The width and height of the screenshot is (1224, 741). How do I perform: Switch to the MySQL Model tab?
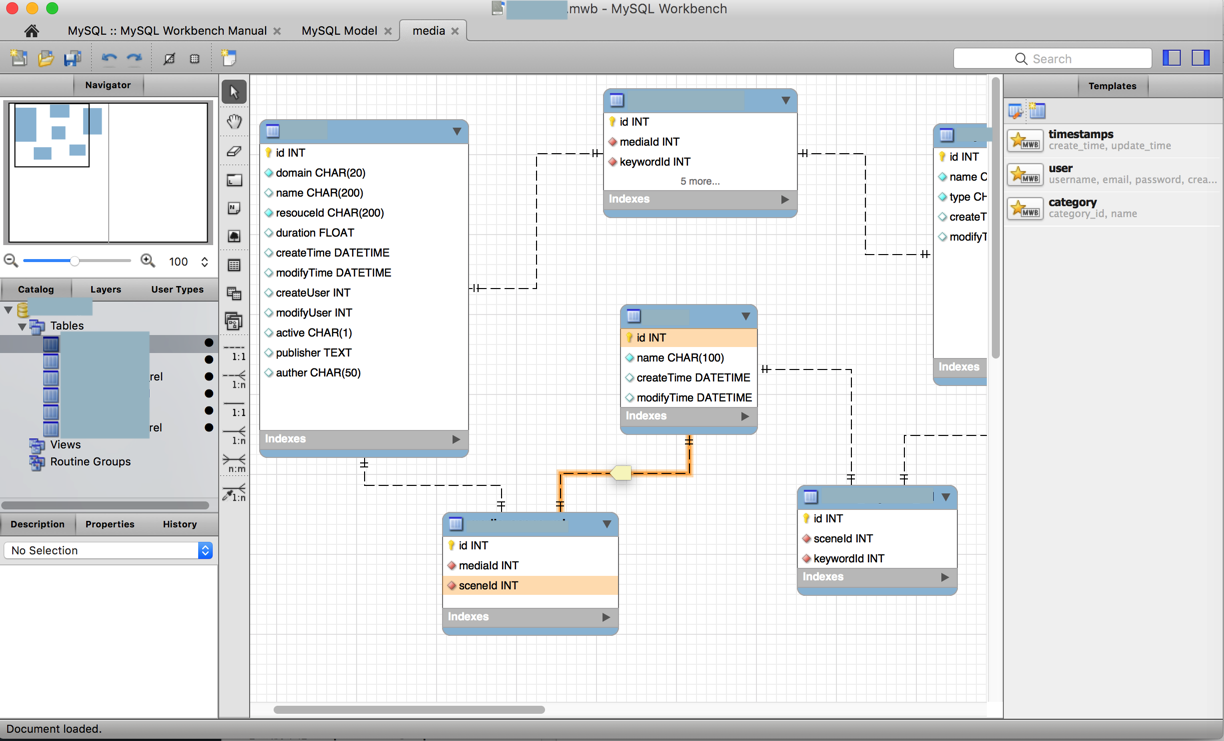coord(339,31)
